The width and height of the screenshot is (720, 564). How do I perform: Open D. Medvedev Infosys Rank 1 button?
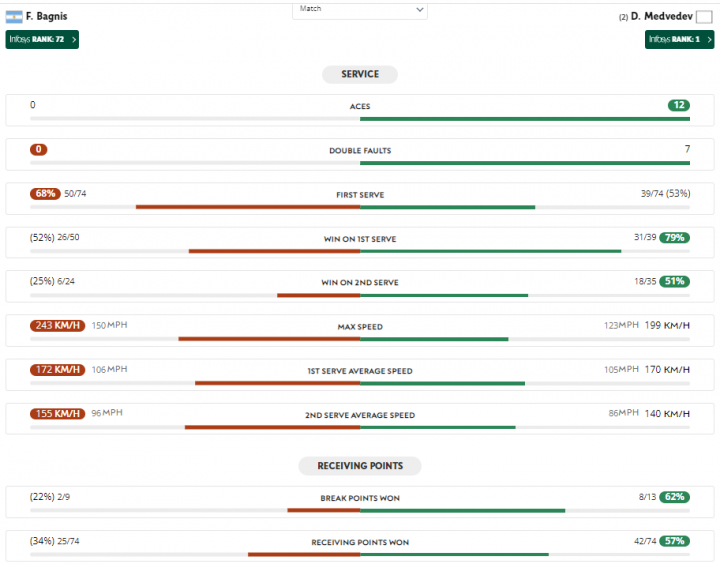(679, 39)
